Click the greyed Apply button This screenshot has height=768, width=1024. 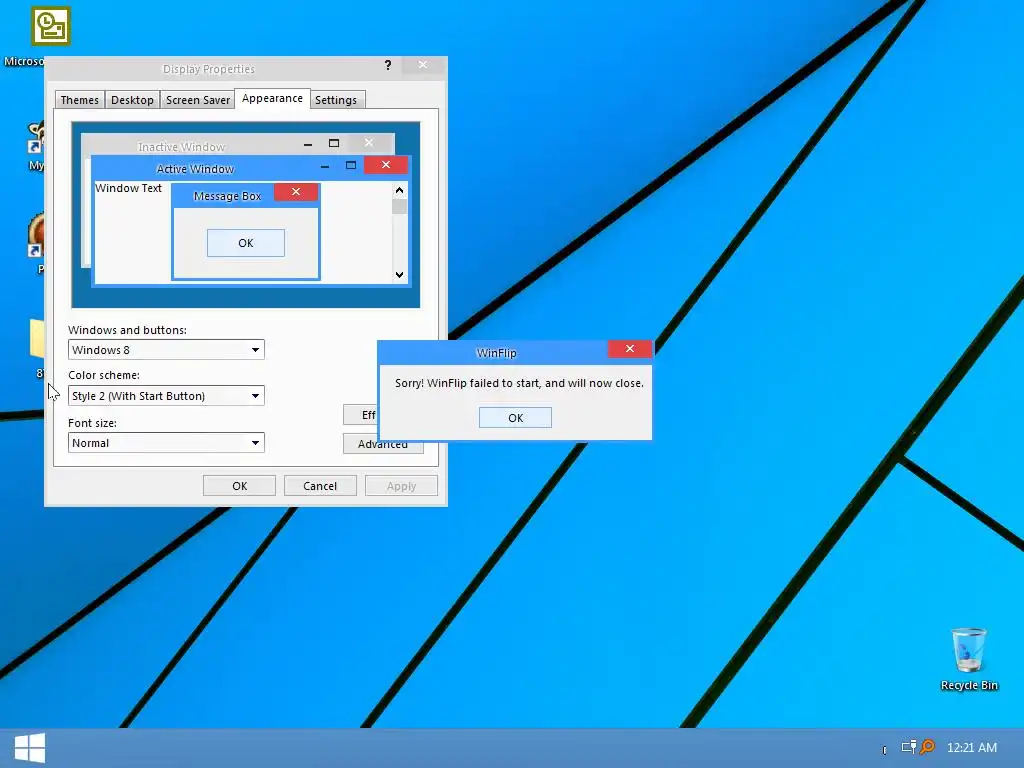click(x=401, y=486)
